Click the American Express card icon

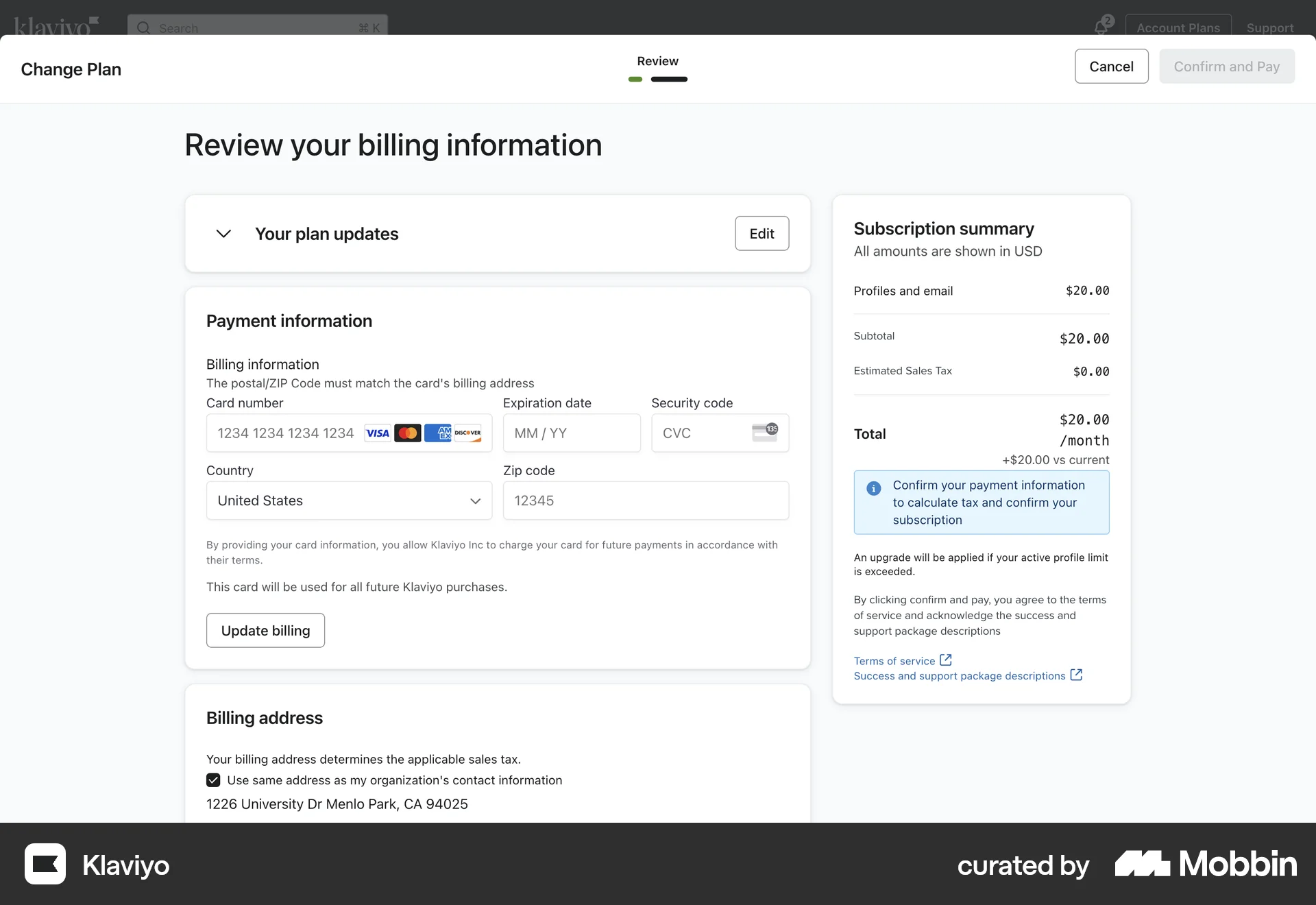point(438,433)
